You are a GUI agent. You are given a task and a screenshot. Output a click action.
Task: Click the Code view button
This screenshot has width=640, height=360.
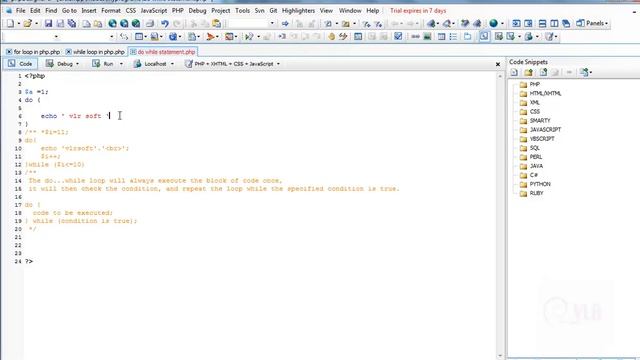point(20,64)
